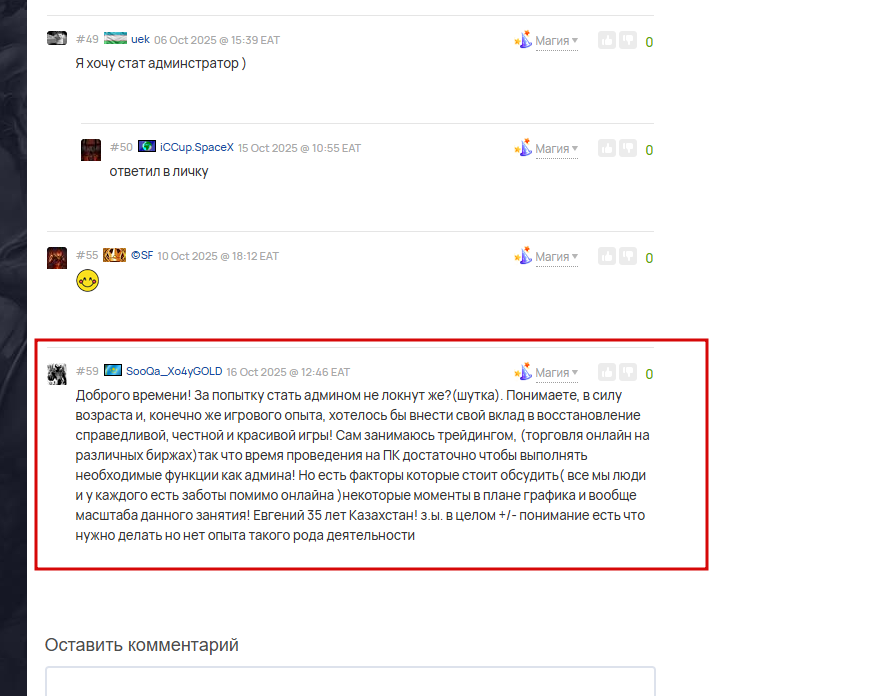Expand Магия menu on comment #59

click(x=556, y=373)
